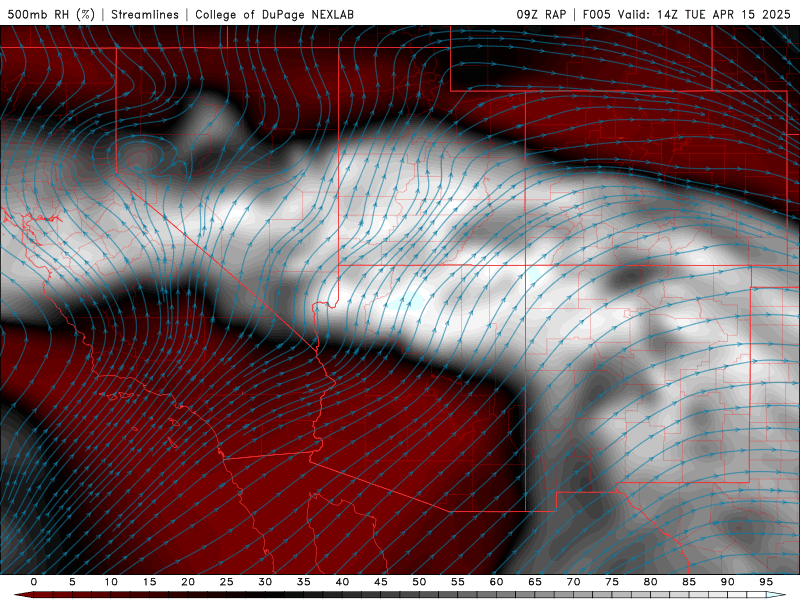The height and width of the screenshot is (600, 800).
Task: Select the '50' colorbar scale label
Action: [419, 582]
